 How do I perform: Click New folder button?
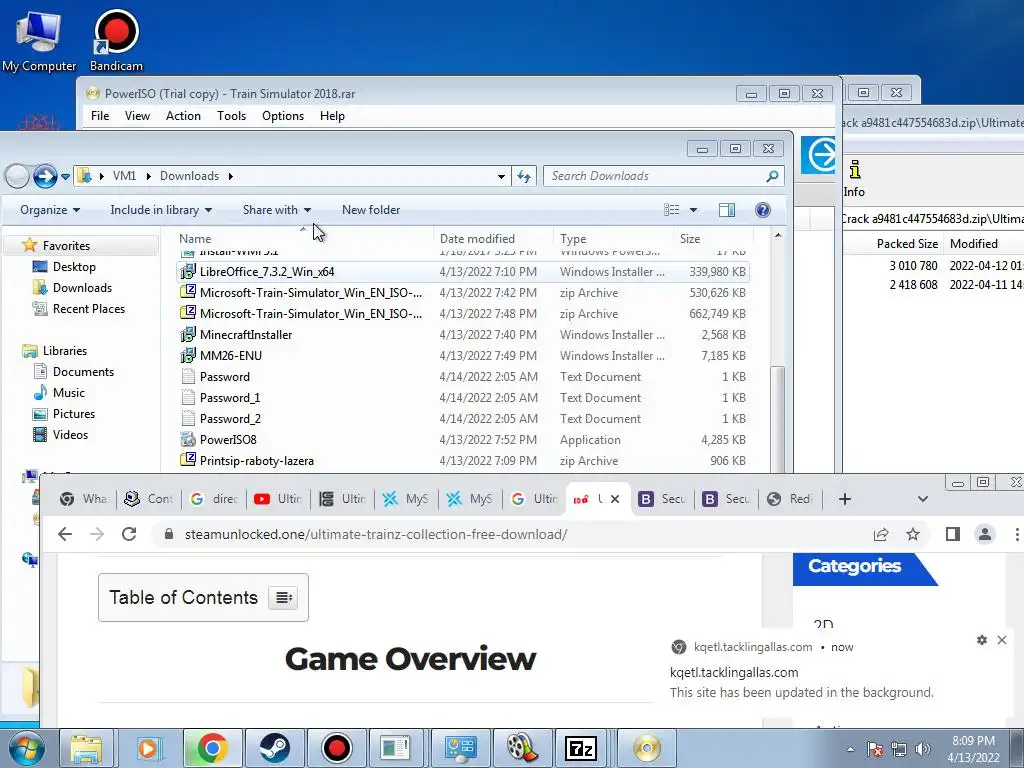coord(371,210)
